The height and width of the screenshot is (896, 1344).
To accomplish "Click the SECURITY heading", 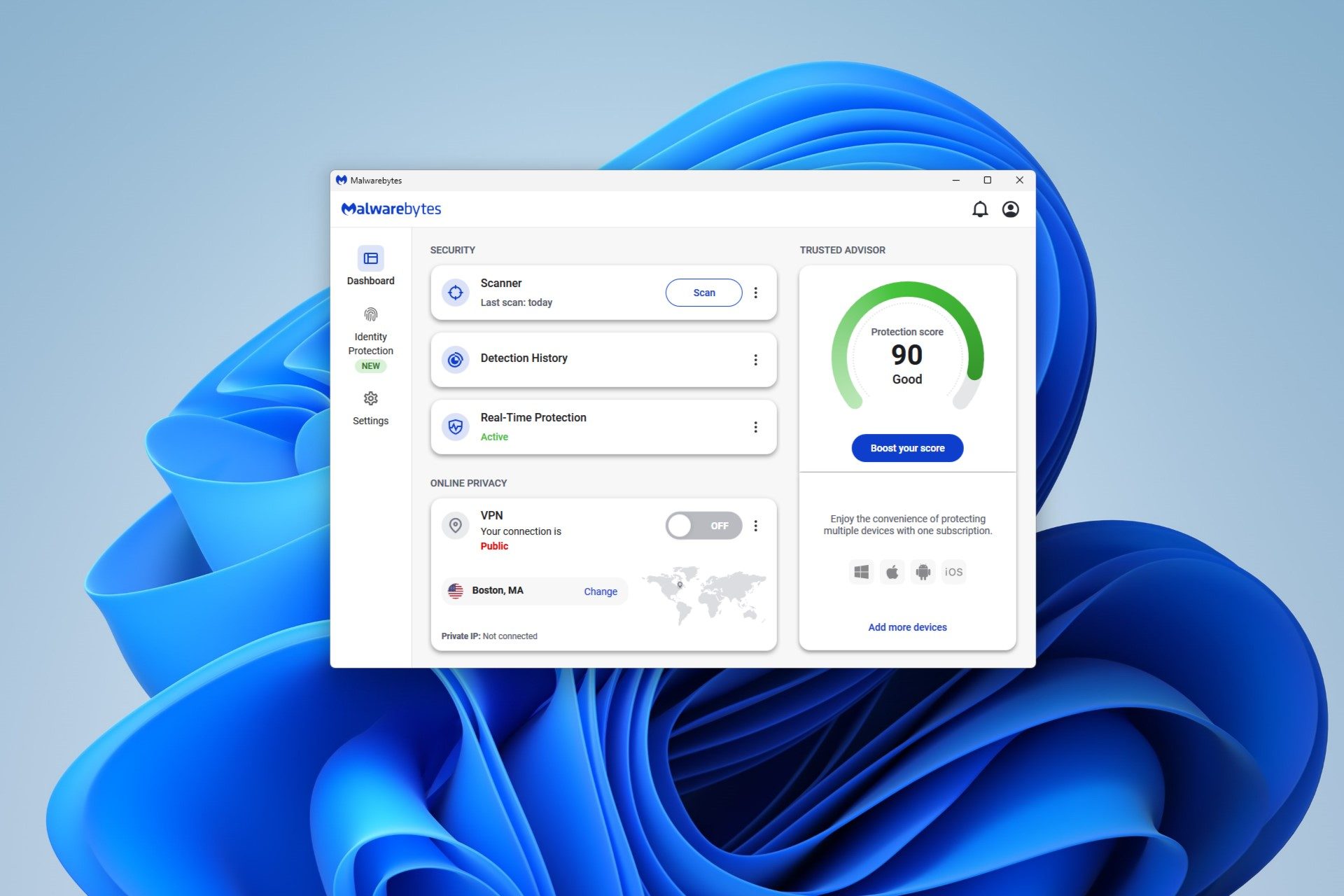I will click(453, 250).
